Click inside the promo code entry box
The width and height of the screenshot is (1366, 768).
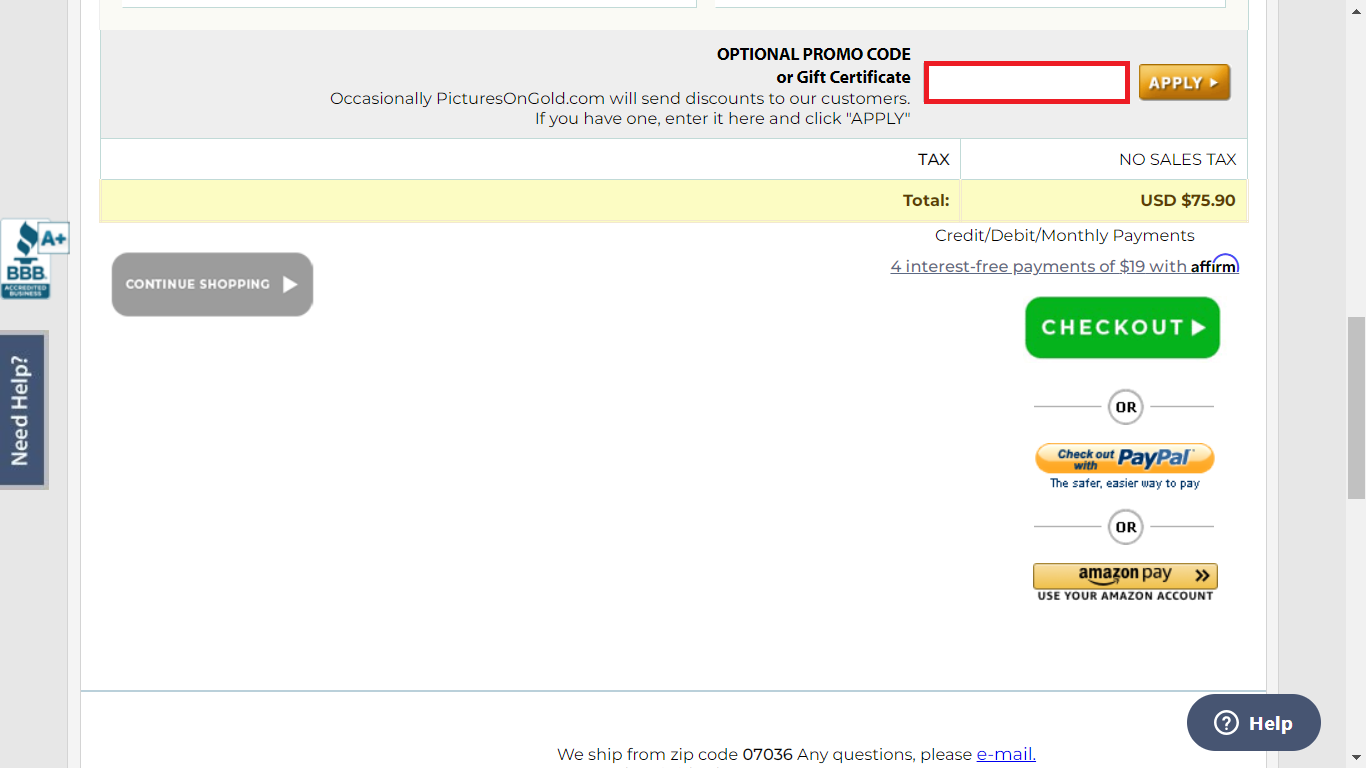point(1026,82)
